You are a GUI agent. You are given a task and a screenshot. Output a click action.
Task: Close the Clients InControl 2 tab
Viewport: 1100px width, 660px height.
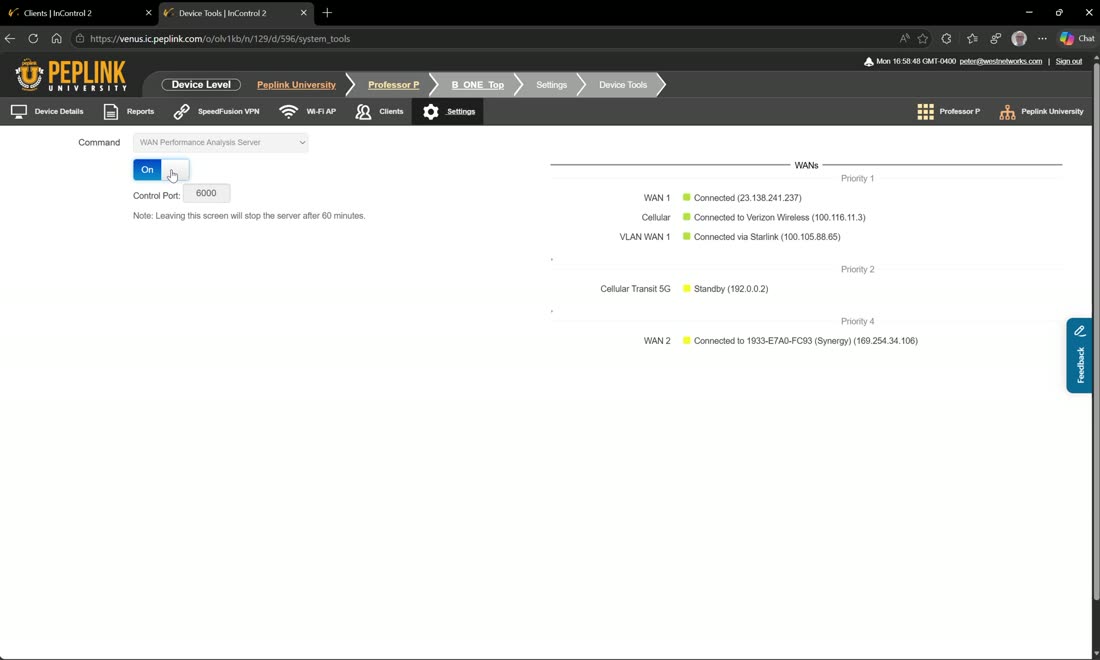[x=148, y=13]
